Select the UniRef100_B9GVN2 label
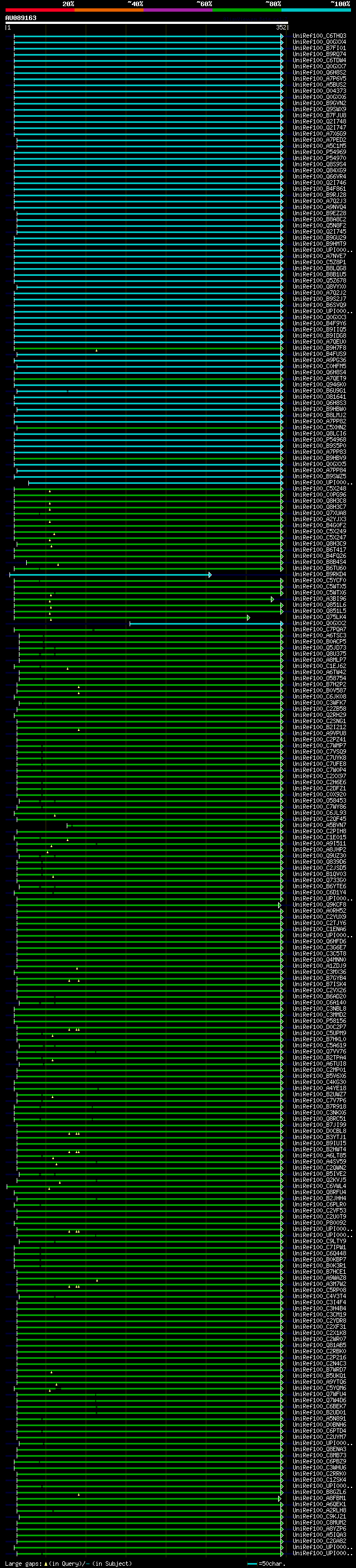The height and width of the screenshot is (1568, 356). (x=319, y=103)
